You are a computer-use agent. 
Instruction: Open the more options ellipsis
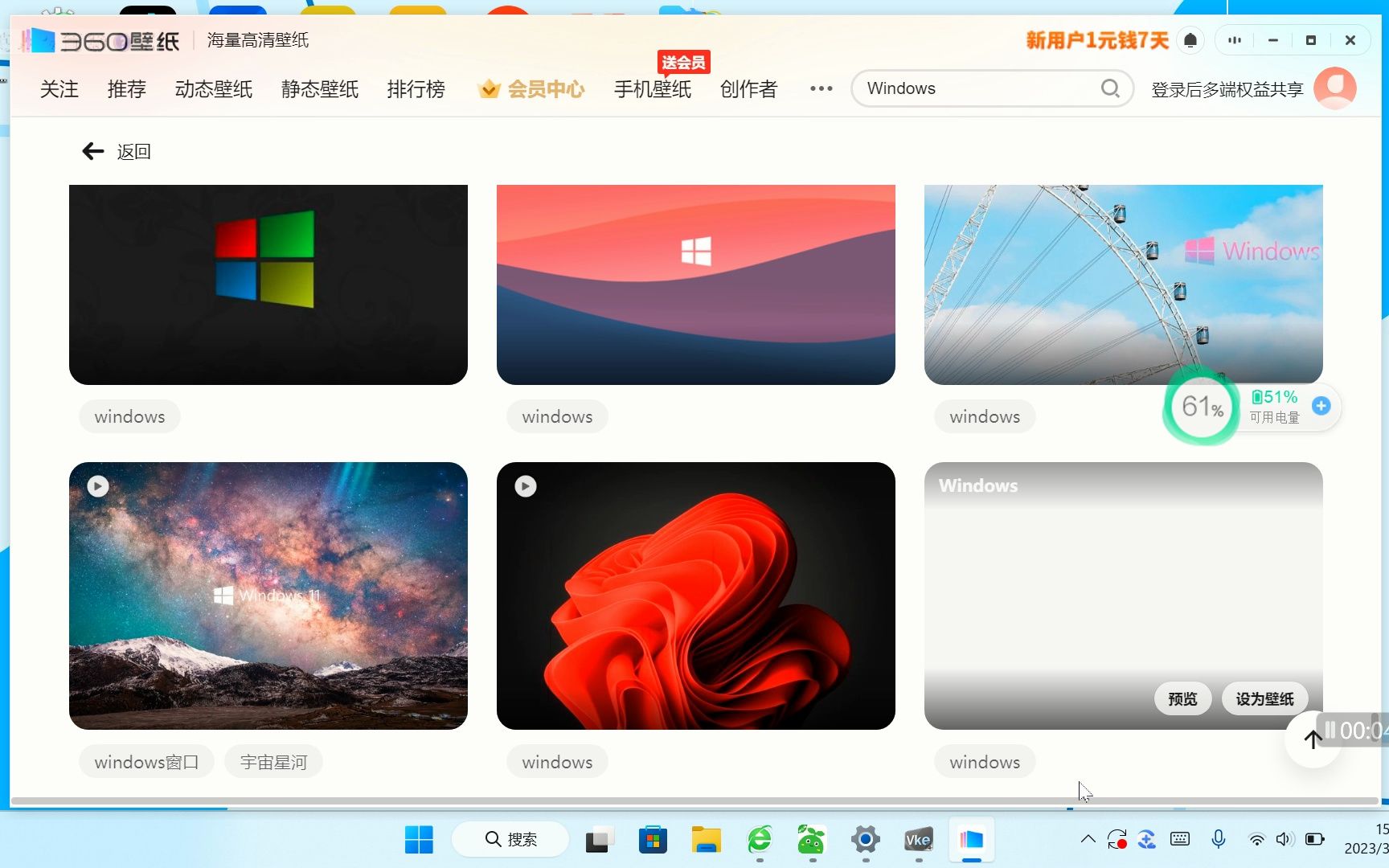(821, 88)
